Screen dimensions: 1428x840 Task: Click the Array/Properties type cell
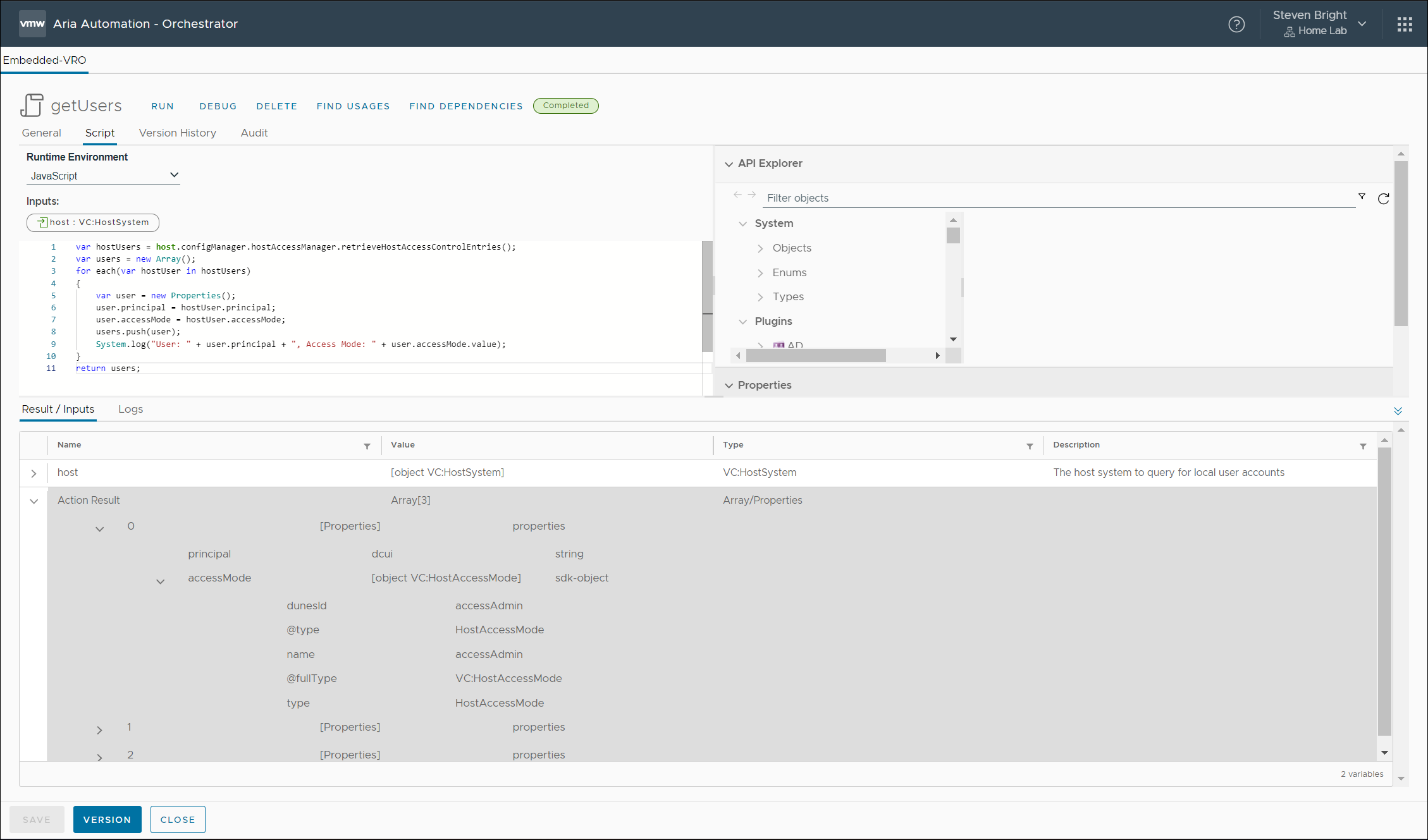pyautogui.click(x=762, y=500)
